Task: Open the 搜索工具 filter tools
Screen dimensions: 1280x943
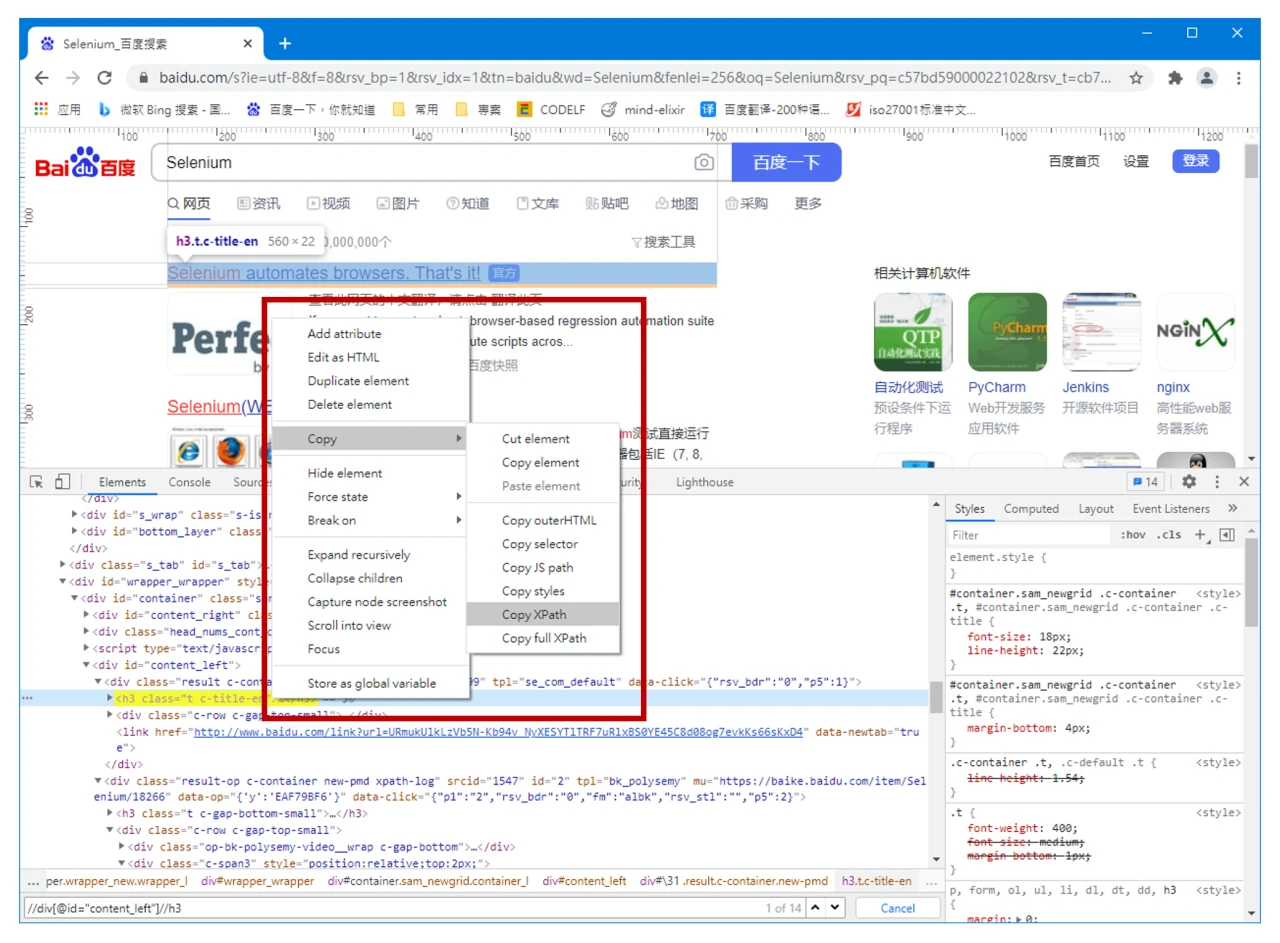Action: (x=663, y=242)
